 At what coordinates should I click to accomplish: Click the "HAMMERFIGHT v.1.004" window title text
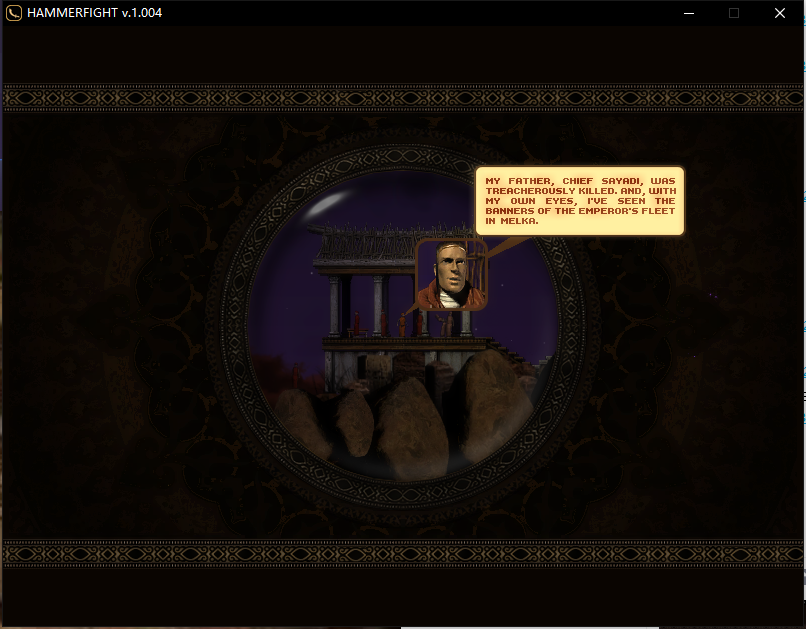95,13
